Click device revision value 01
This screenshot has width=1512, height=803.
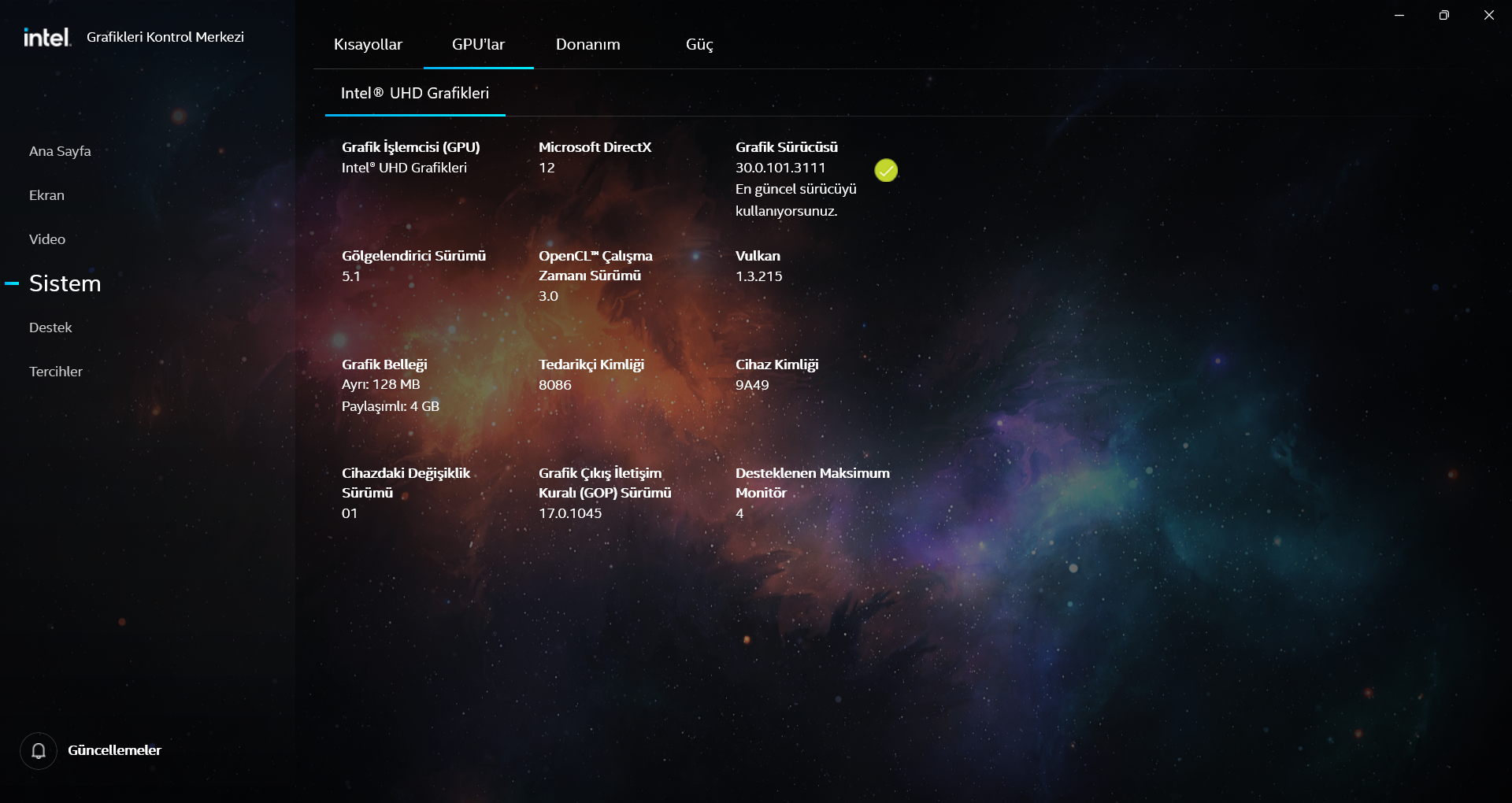point(350,513)
